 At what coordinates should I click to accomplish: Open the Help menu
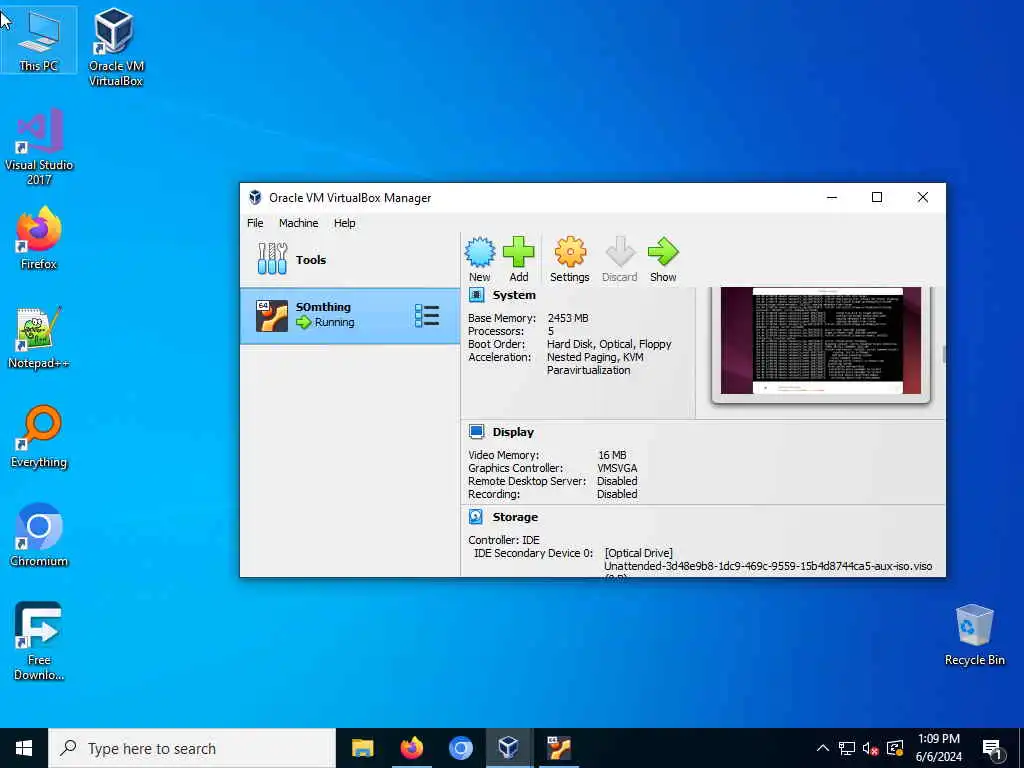click(x=345, y=223)
